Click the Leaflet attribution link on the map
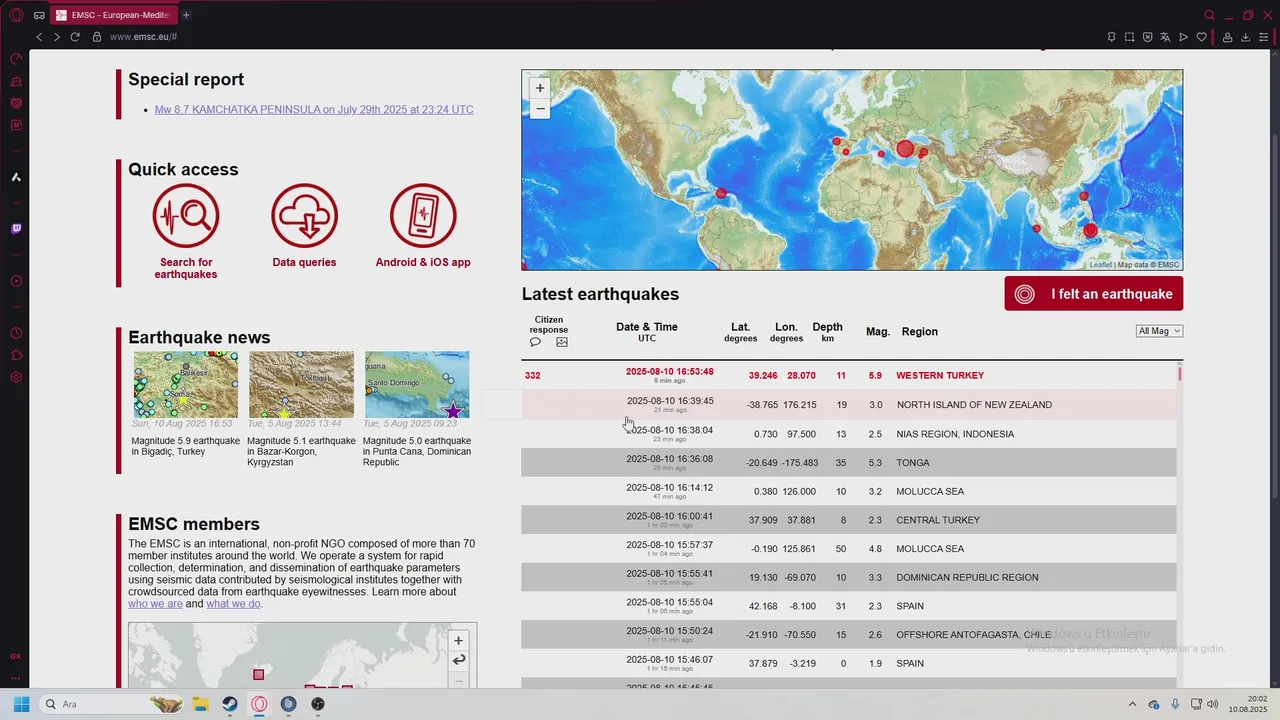This screenshot has width=1280, height=720. click(1100, 265)
